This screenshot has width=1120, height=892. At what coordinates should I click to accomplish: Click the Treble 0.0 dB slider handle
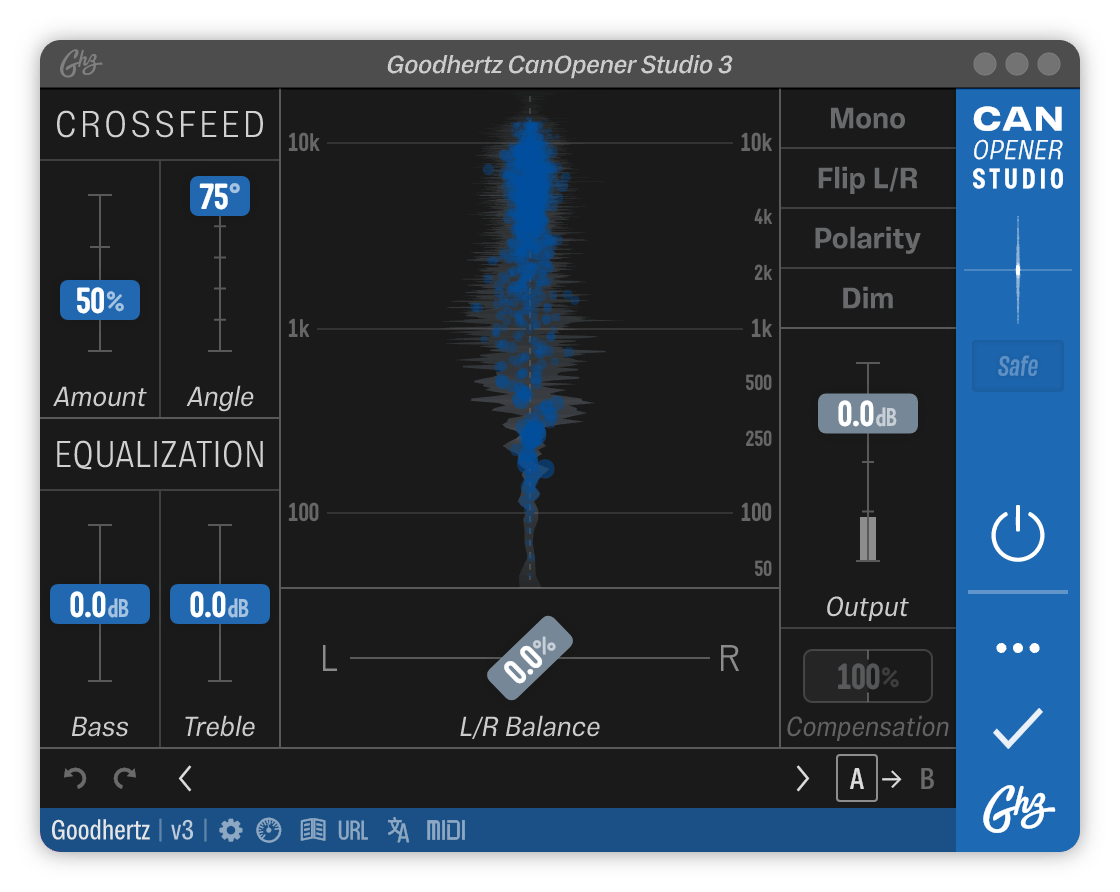pos(220,604)
